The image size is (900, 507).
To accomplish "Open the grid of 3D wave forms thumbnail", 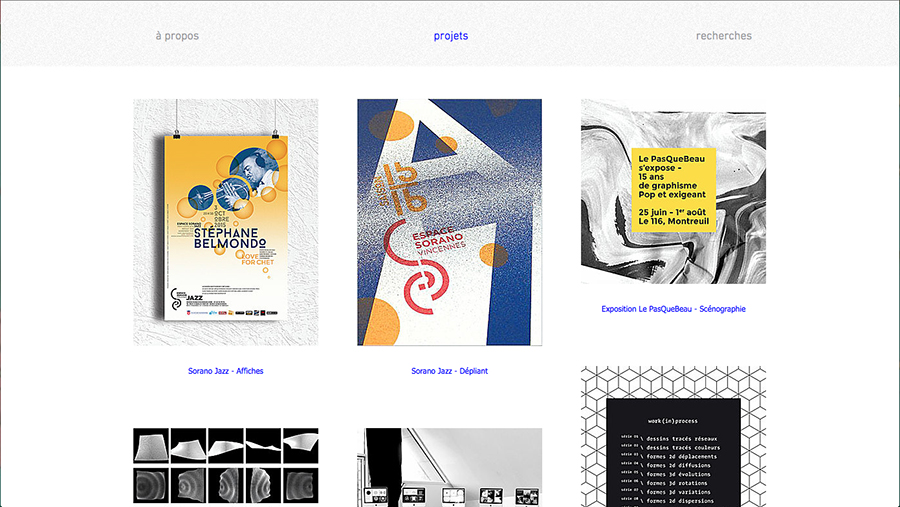I will click(x=226, y=466).
